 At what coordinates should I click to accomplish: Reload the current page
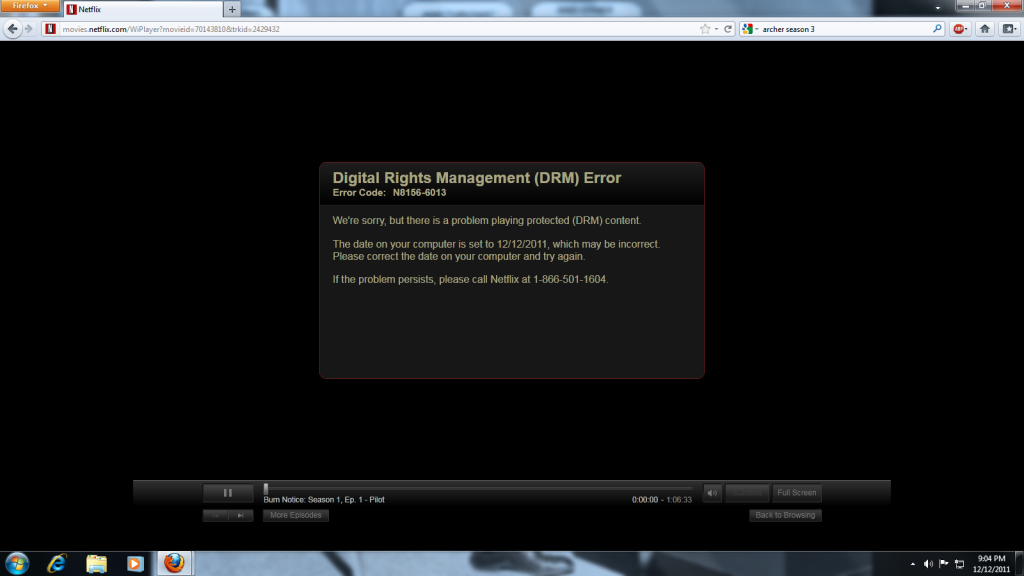(728, 29)
